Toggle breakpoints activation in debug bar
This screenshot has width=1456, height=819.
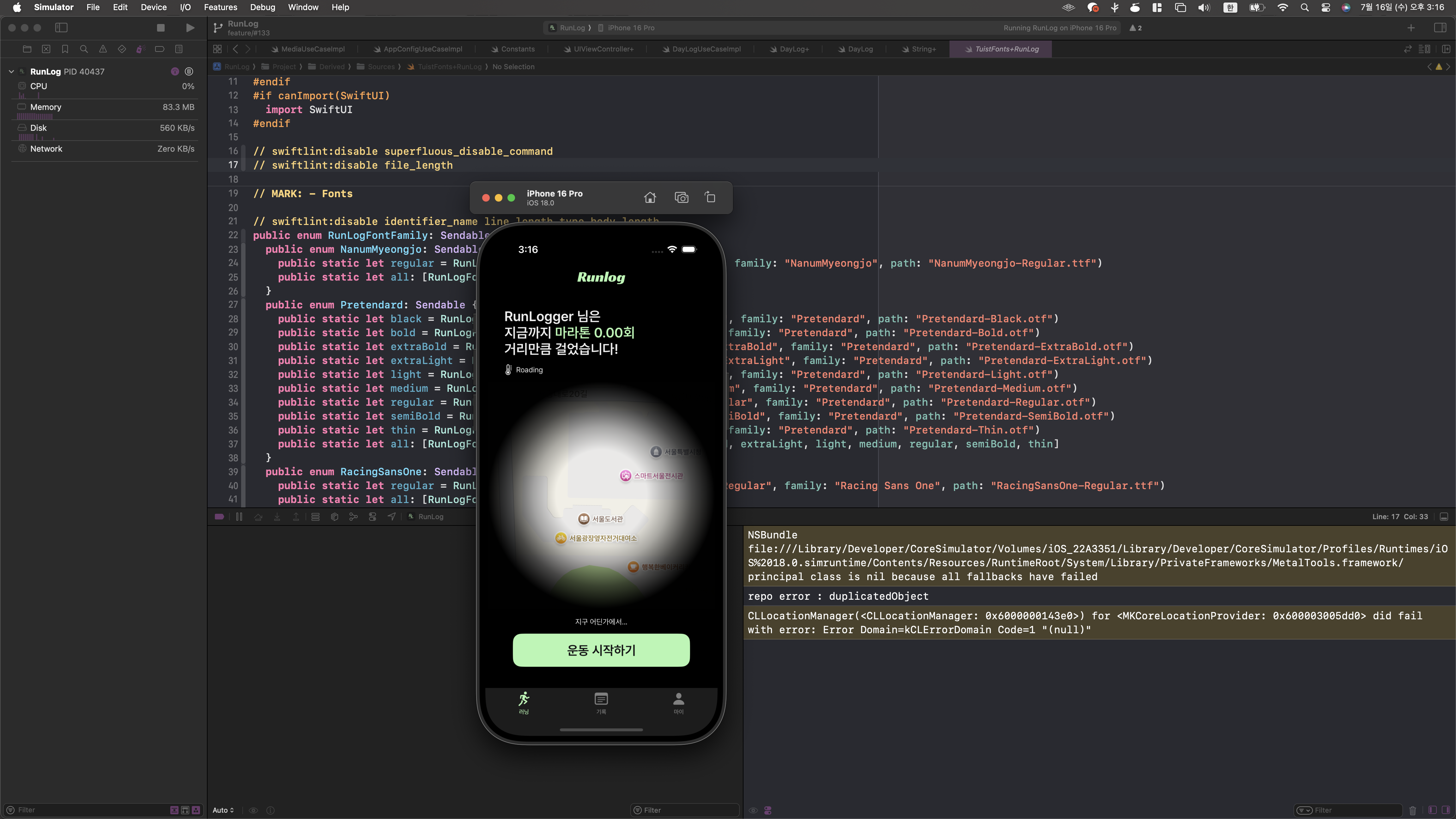click(x=219, y=517)
